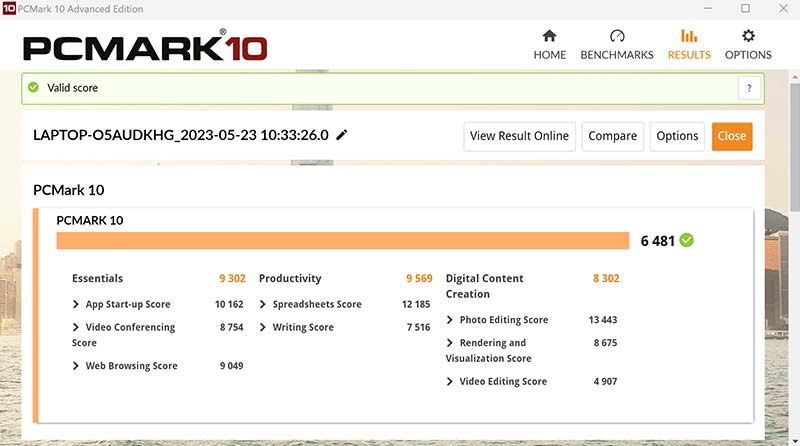Click the pencil icon to rename result
Screen dimensions: 800x446
click(342, 135)
